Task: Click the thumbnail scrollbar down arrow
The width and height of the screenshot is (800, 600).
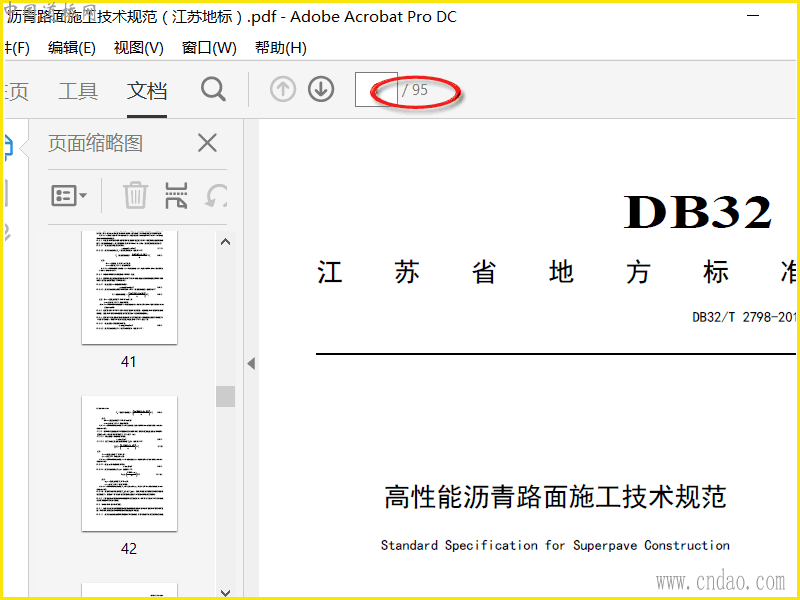Action: (x=226, y=592)
